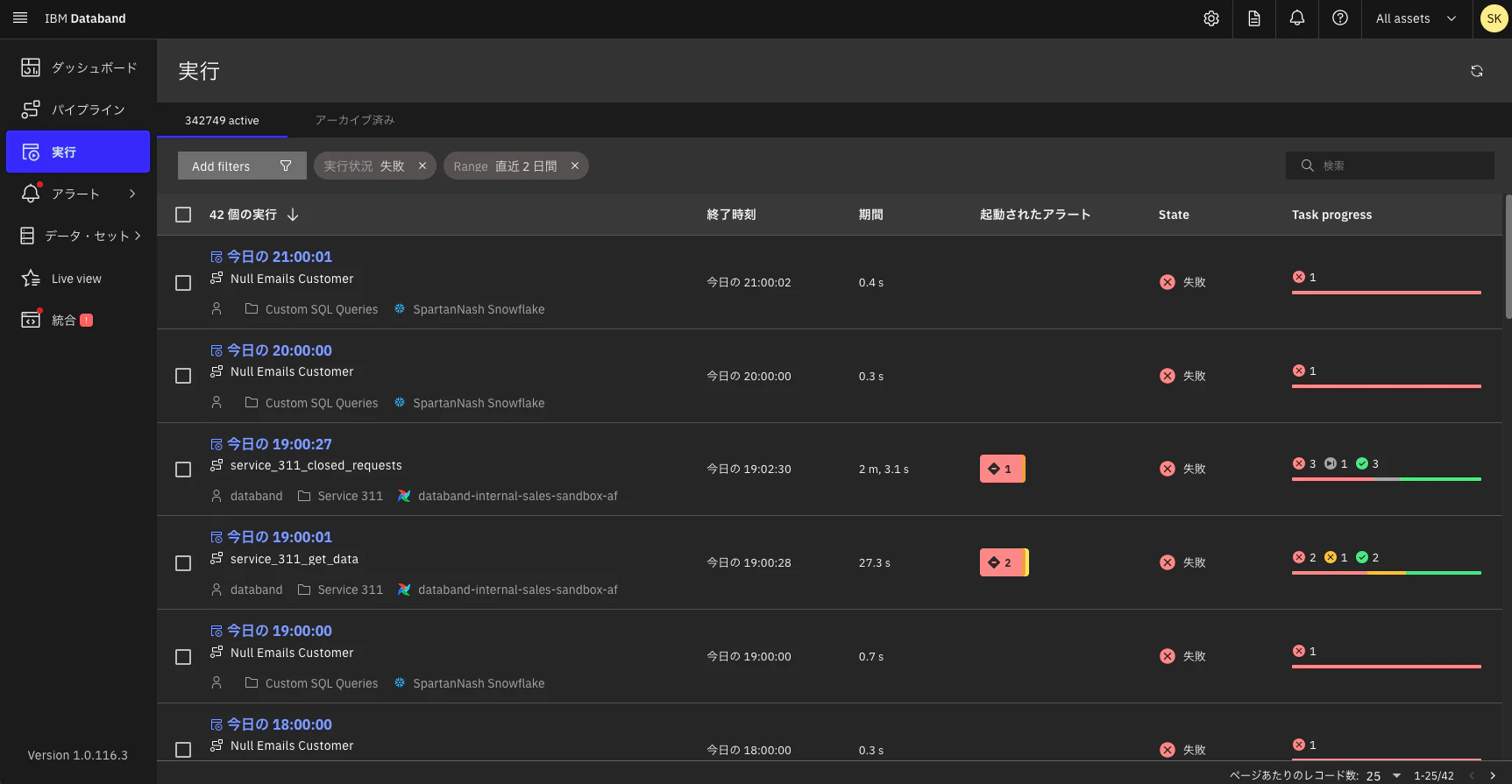Switch to the アーカイブ済み tab
This screenshot has width=1512, height=784.
pos(355,120)
